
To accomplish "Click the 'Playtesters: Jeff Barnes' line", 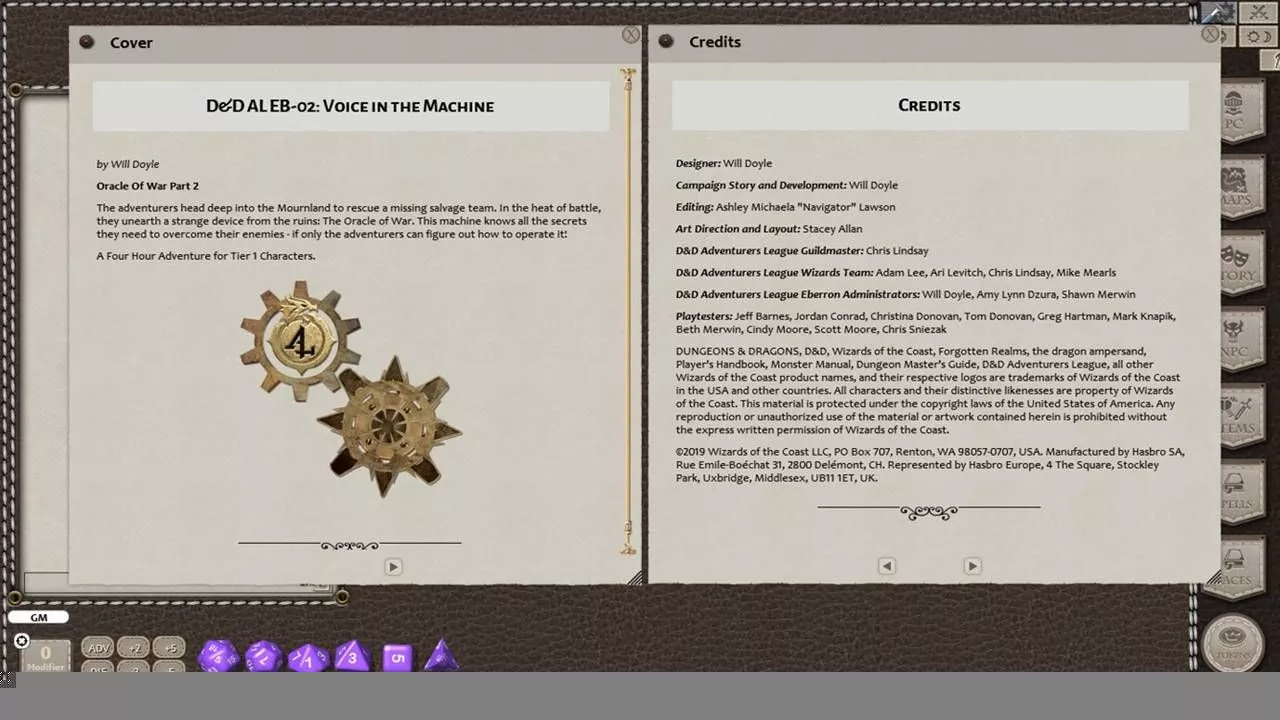I will pos(926,322).
